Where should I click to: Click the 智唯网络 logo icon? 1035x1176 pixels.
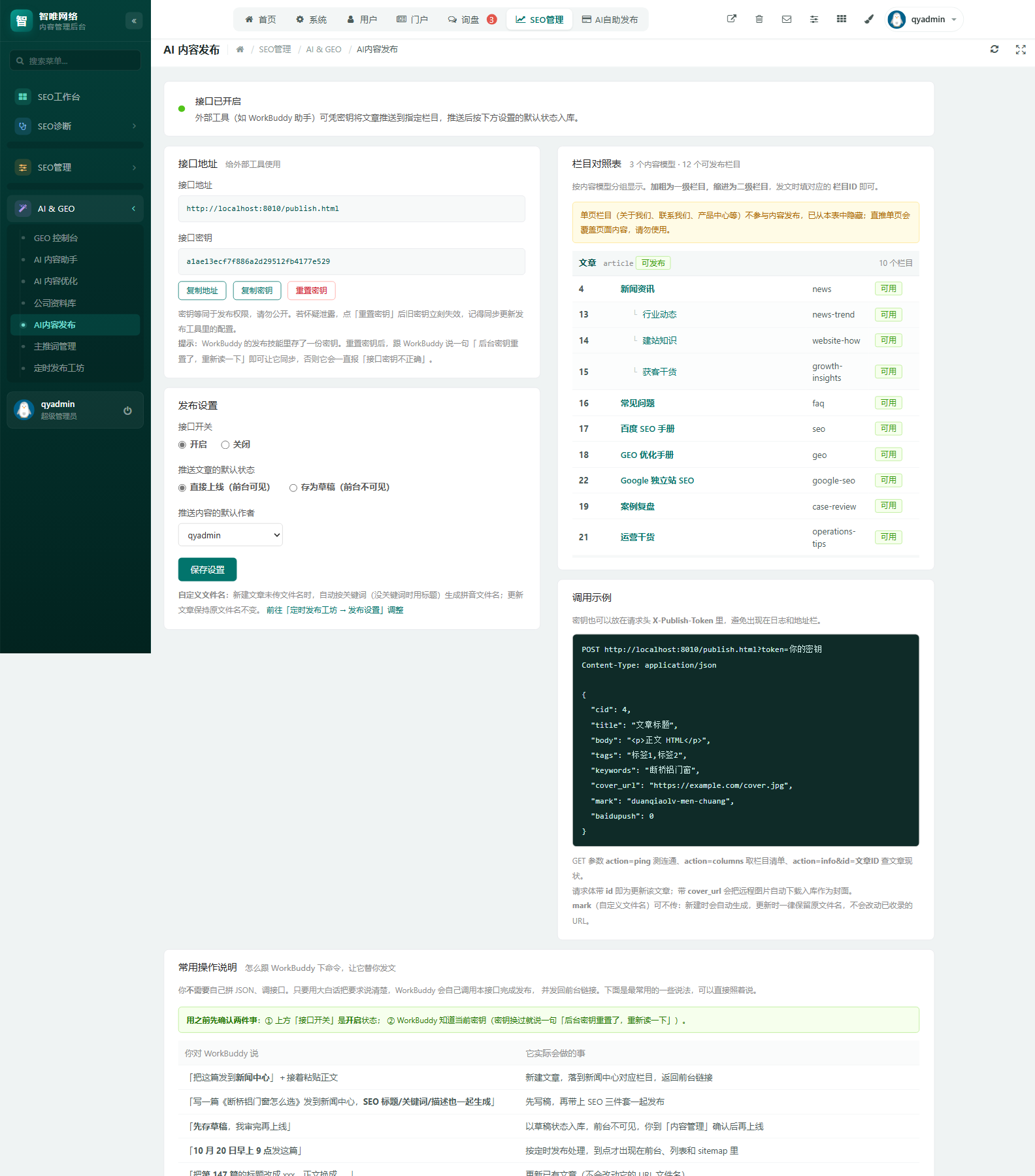(22, 21)
